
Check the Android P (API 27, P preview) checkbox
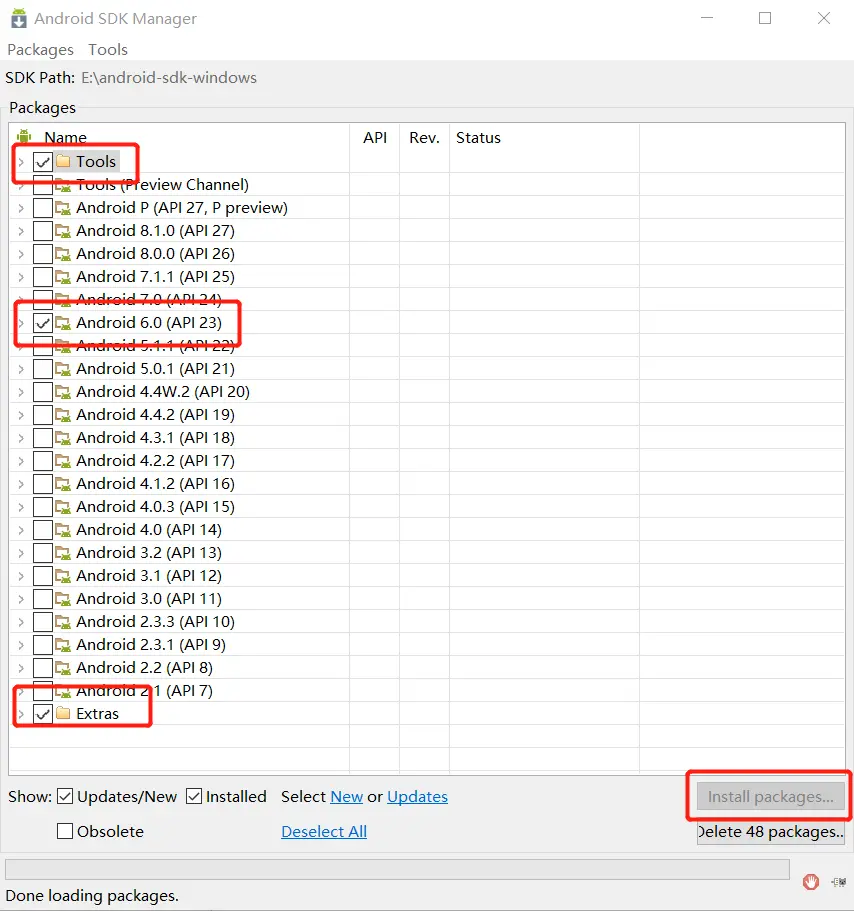pyautogui.click(x=43, y=207)
